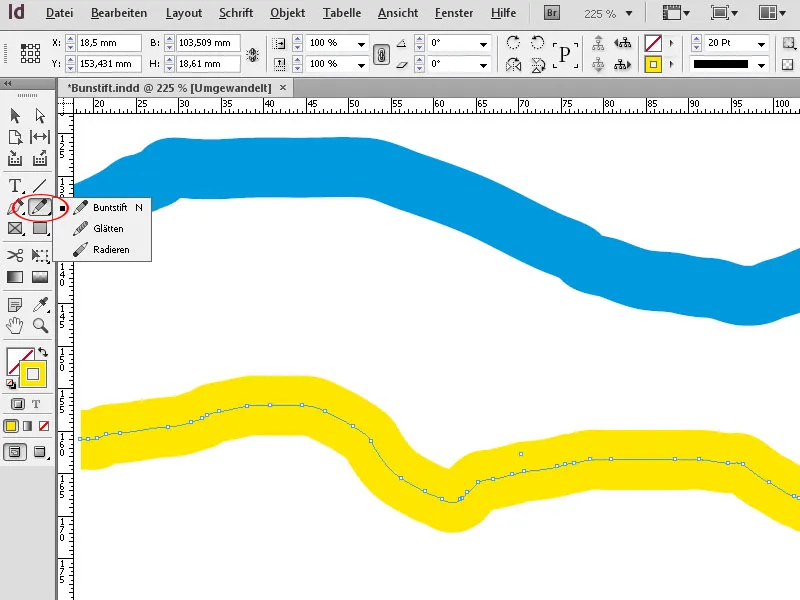Click the fill swatch in control panel
The width and height of the screenshot is (800, 600).
pyautogui.click(x=653, y=43)
